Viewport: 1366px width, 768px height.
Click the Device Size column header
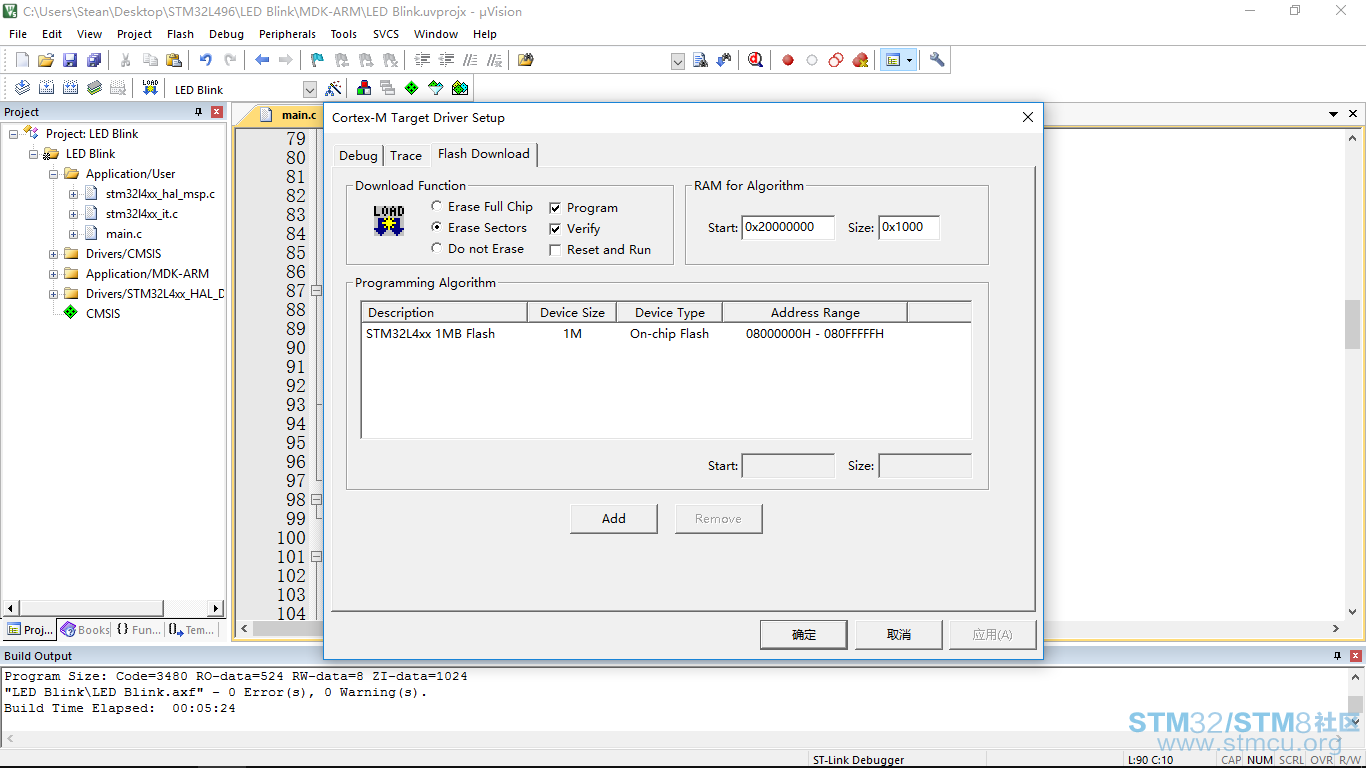572,313
